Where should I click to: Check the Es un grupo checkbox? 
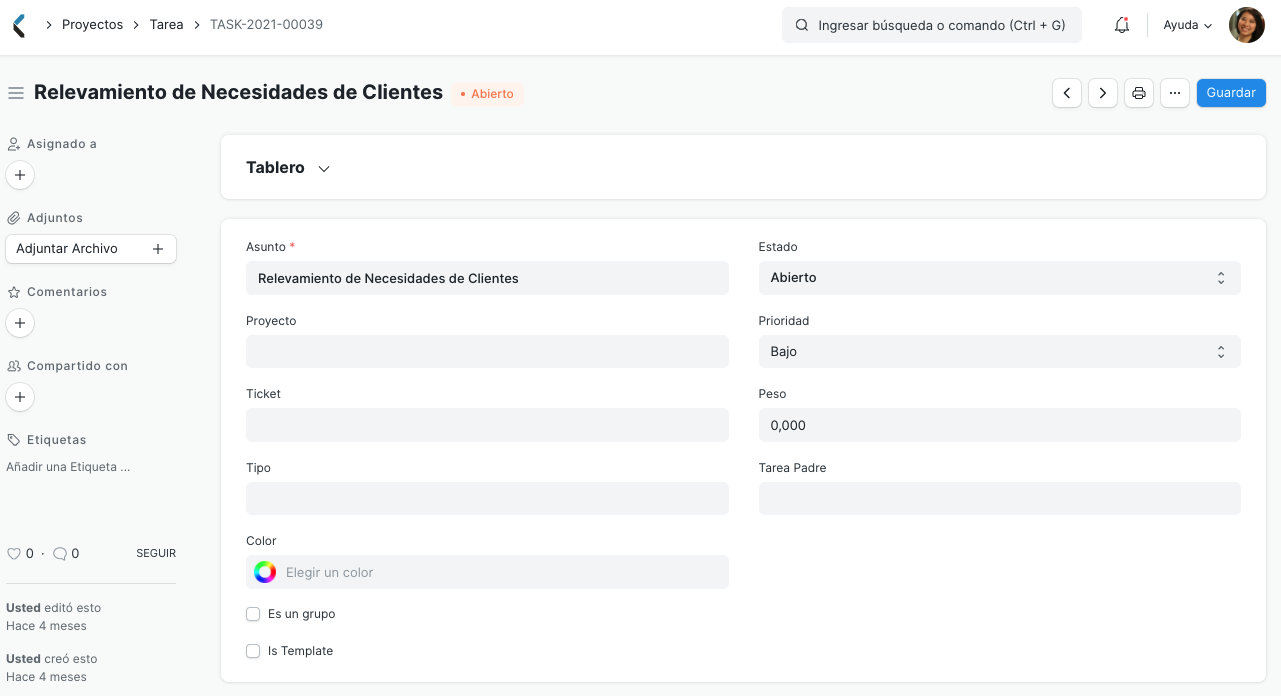pyautogui.click(x=253, y=614)
